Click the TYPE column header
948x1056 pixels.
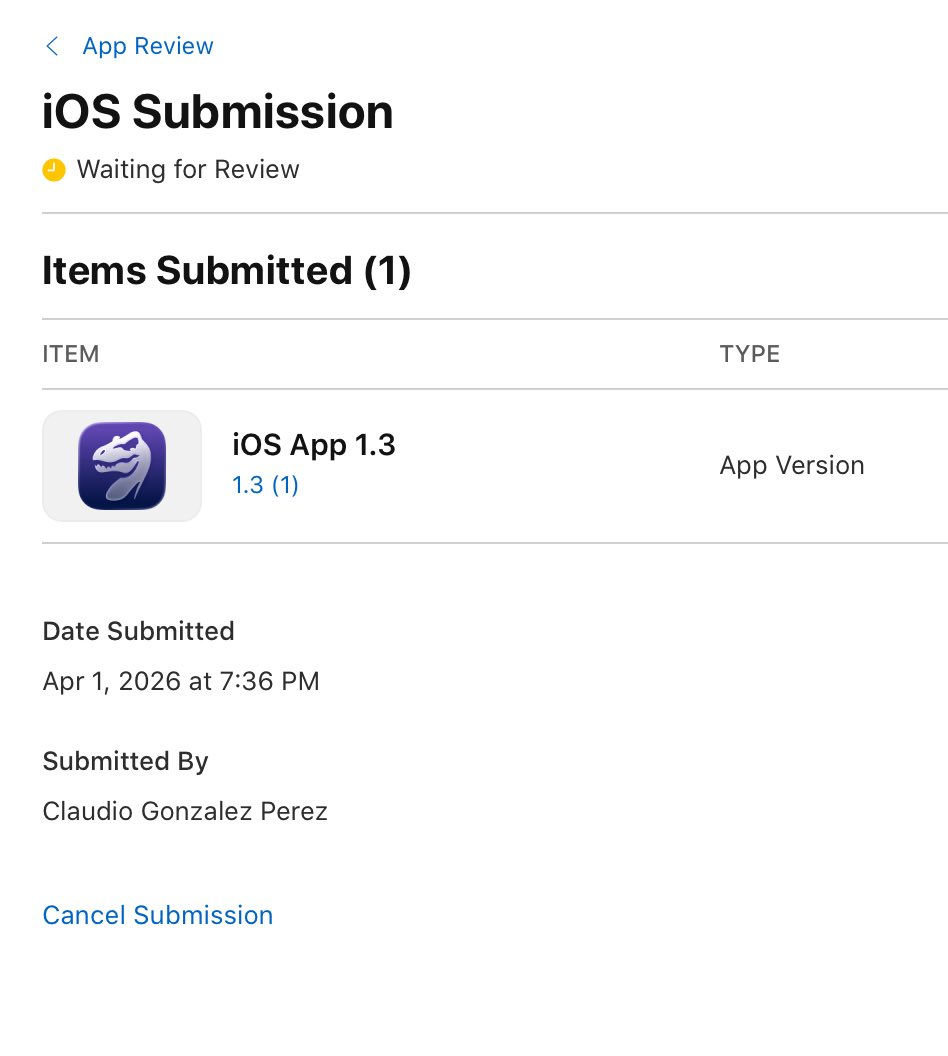(750, 354)
